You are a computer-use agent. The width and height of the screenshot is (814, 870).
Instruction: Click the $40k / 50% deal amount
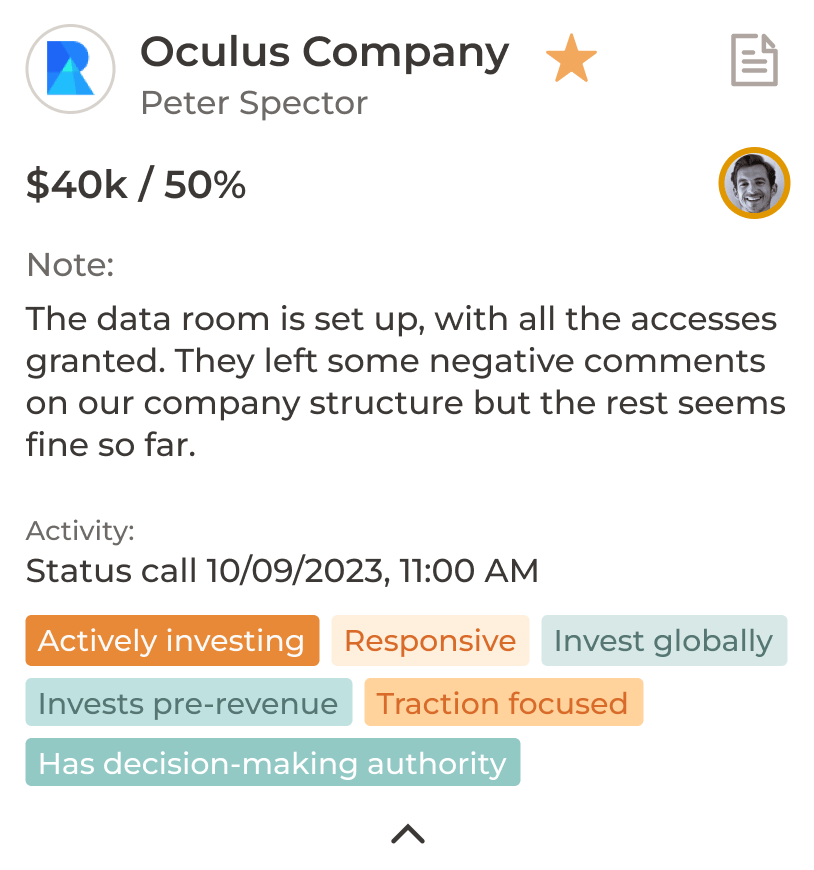click(x=136, y=184)
